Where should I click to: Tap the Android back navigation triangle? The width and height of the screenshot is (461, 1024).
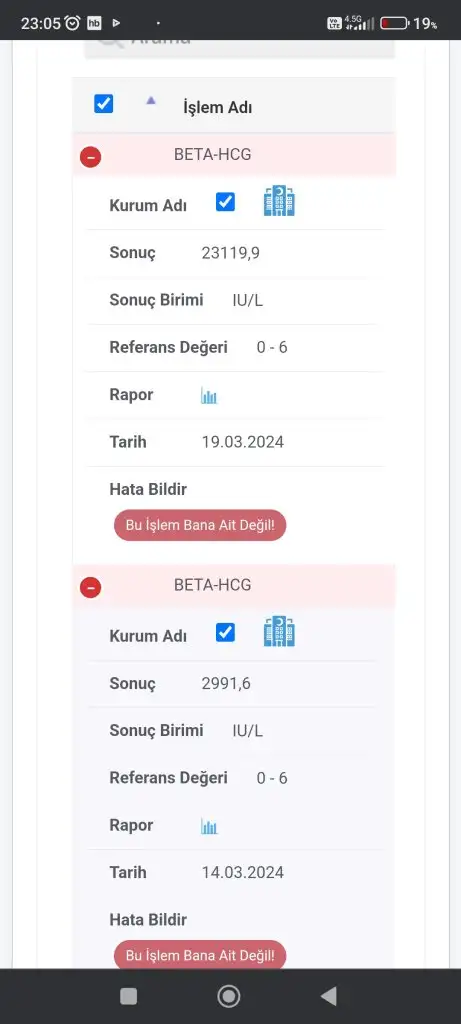329,996
